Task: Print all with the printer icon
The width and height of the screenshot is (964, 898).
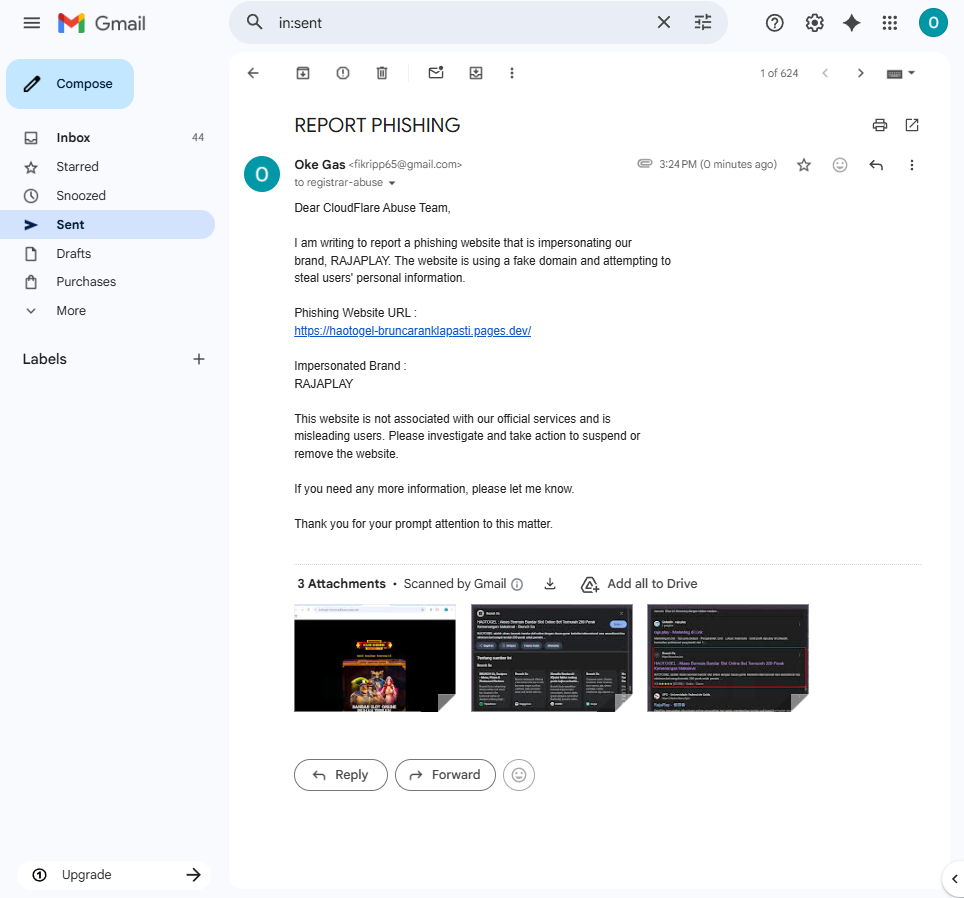Action: 880,125
